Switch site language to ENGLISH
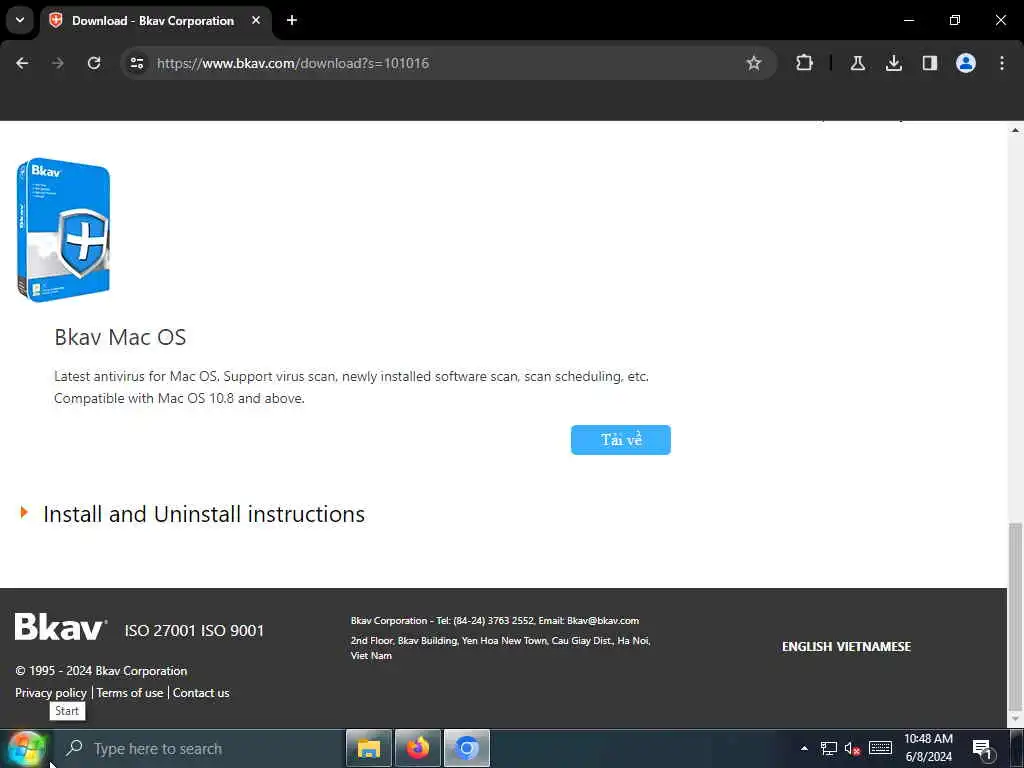This screenshot has width=1024, height=768. 807,647
